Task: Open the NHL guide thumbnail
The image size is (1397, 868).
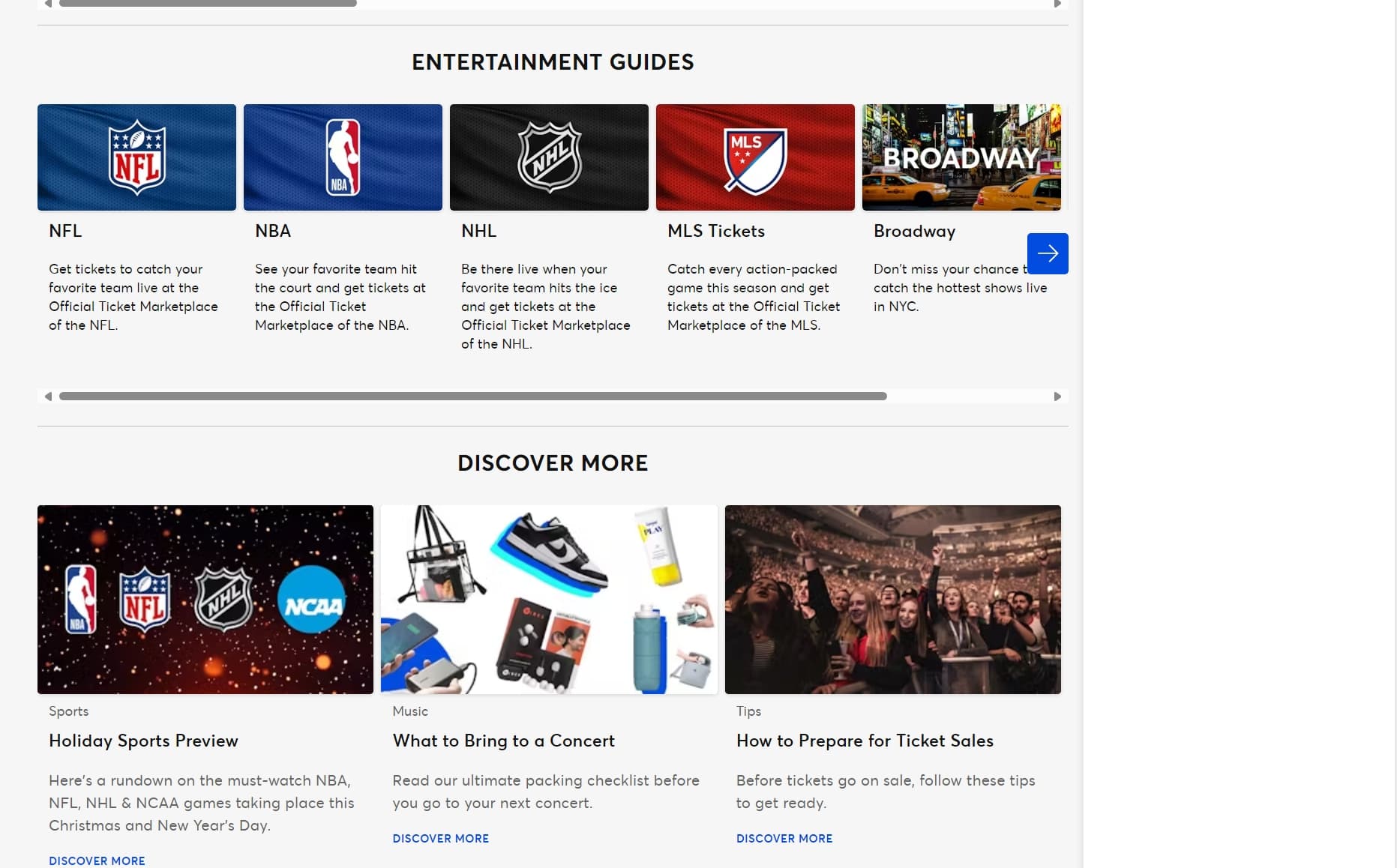Action: (549, 157)
